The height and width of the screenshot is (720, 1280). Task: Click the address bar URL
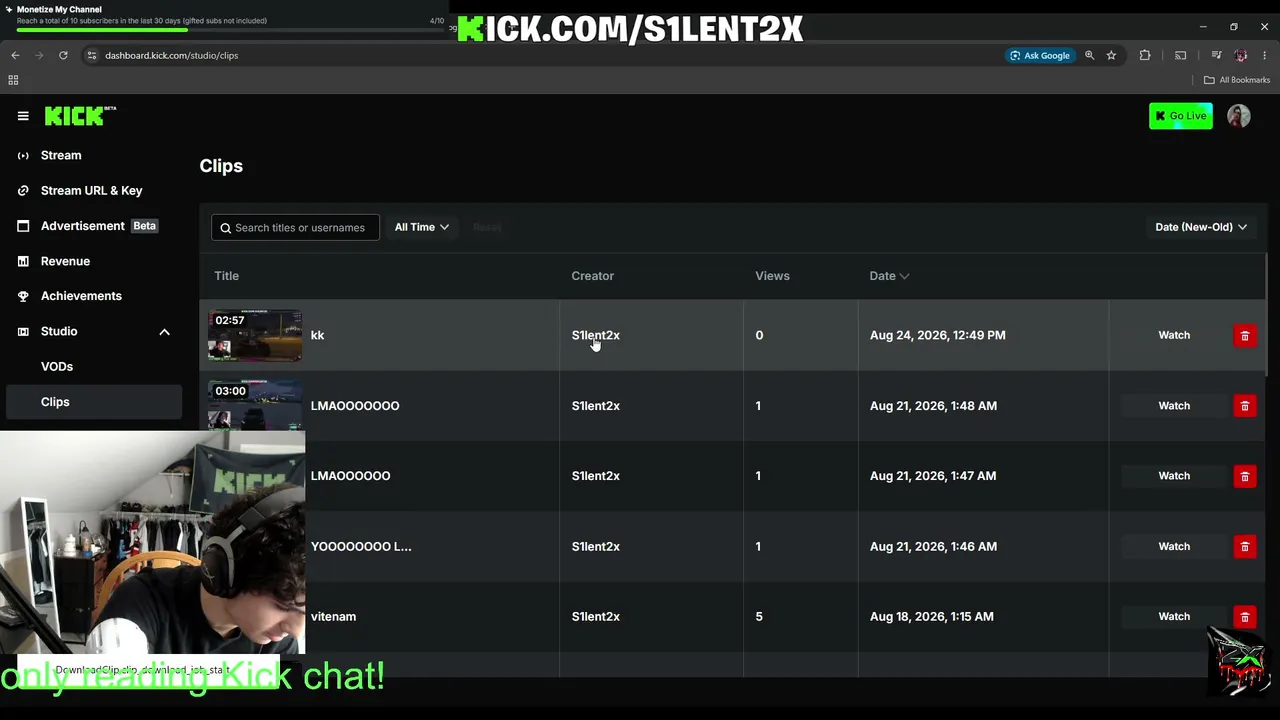click(172, 55)
